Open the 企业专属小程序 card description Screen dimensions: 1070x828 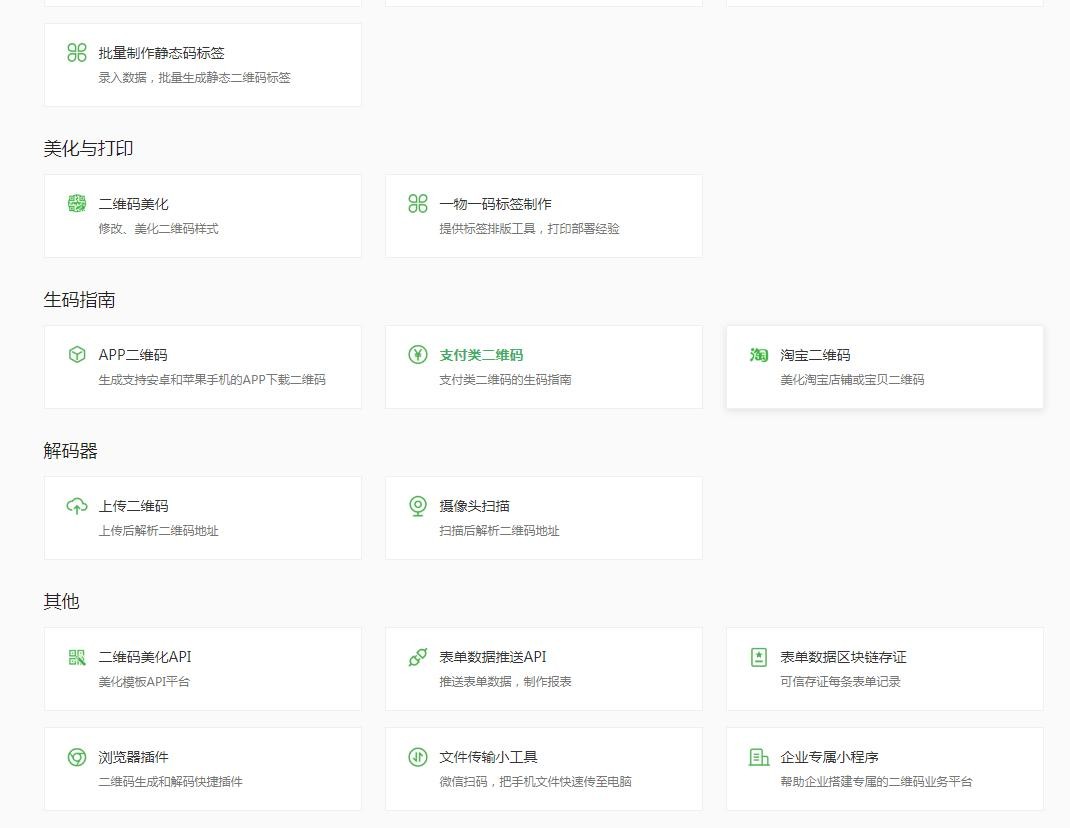(876, 782)
